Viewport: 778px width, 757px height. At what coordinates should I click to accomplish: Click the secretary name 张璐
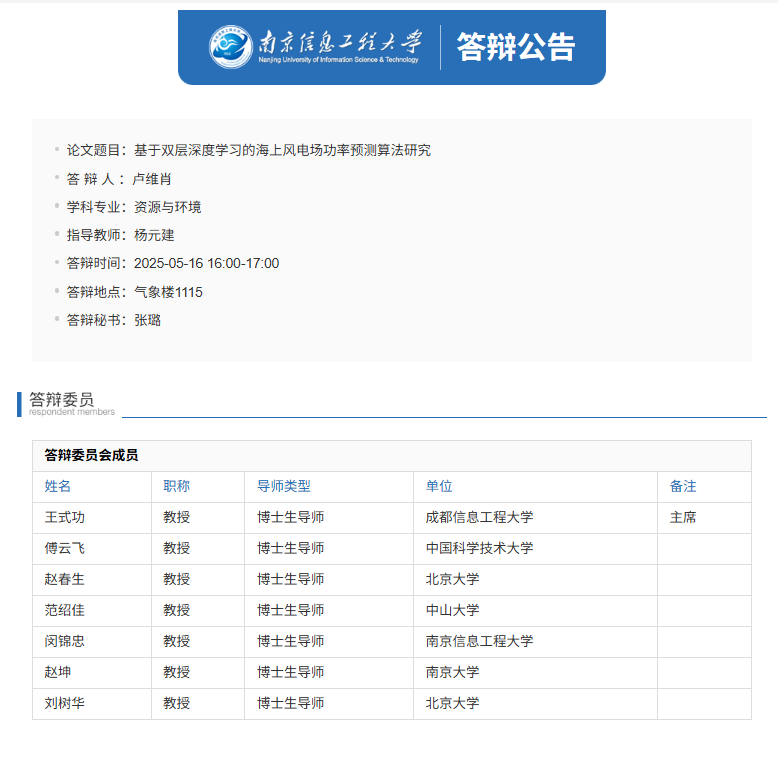tap(147, 320)
